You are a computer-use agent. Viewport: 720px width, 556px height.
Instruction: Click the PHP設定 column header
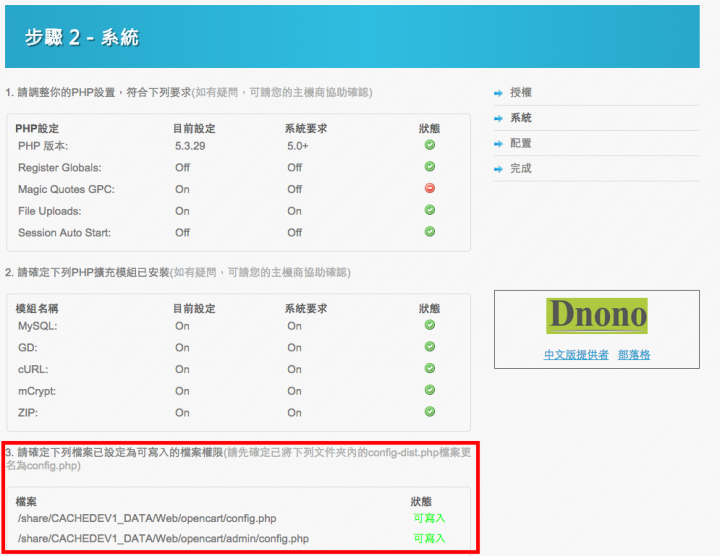[x=37, y=129]
